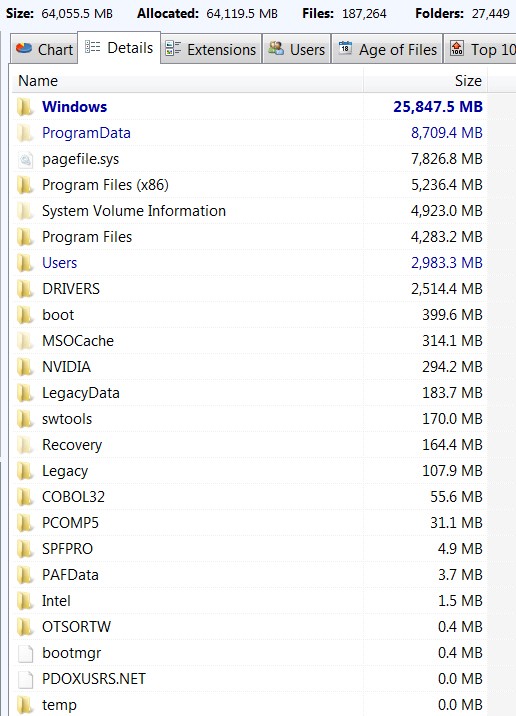Select the swtools name

67,419
